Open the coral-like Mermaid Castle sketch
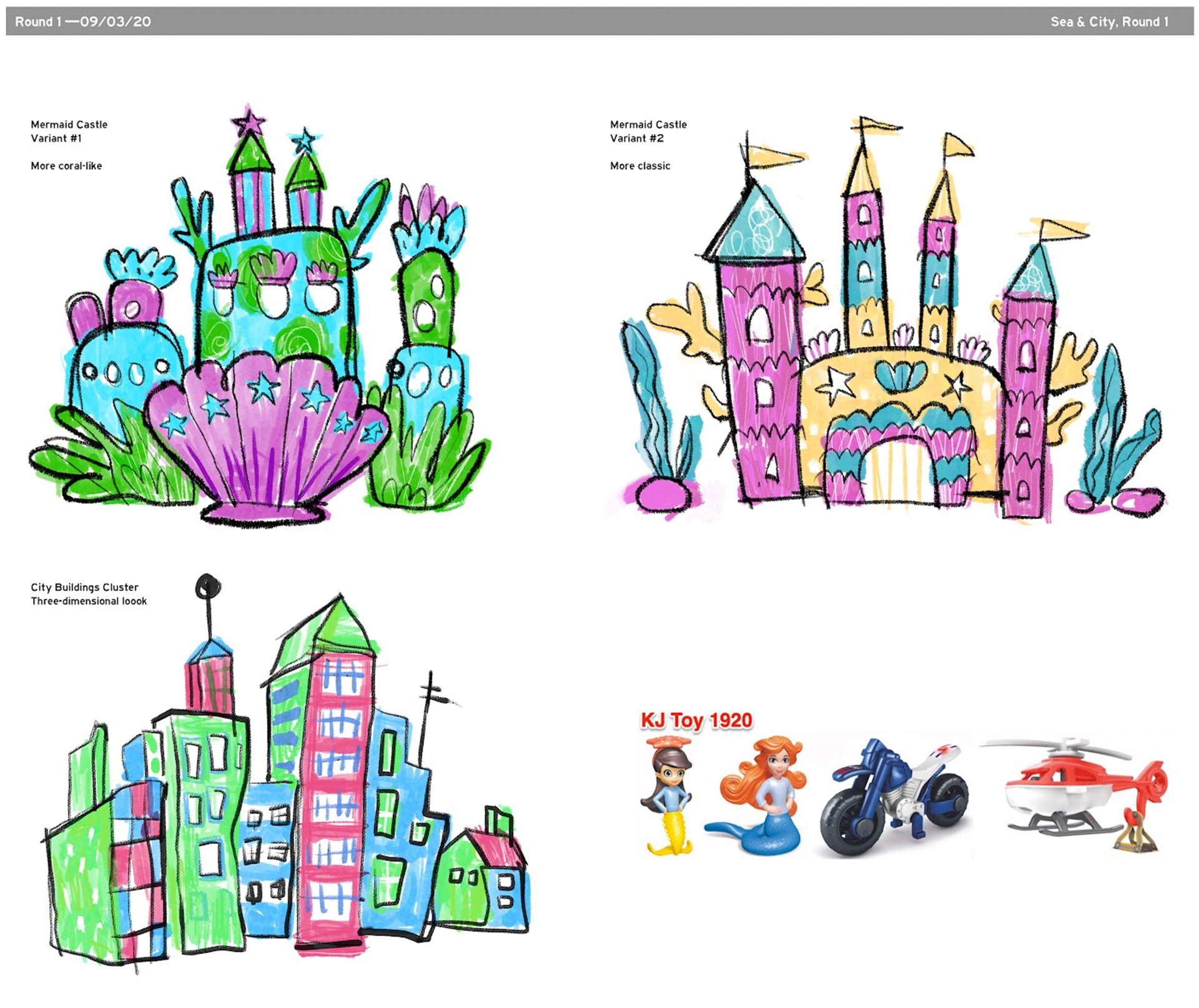The height and width of the screenshot is (1008, 1199). tap(259, 315)
